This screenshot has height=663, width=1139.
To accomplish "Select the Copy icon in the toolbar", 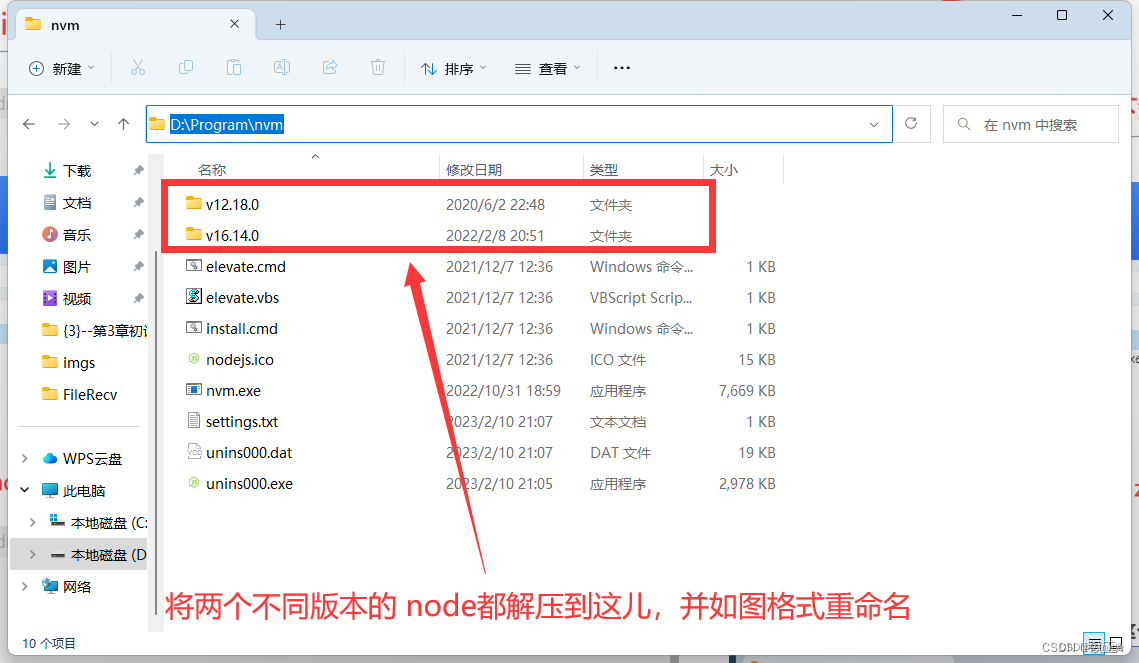I will pyautogui.click(x=186, y=67).
